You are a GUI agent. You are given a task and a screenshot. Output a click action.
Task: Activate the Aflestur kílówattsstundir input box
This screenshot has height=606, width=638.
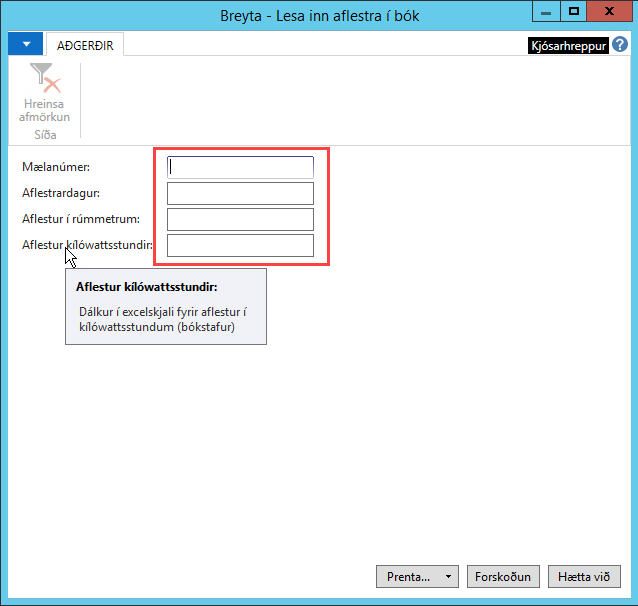240,245
